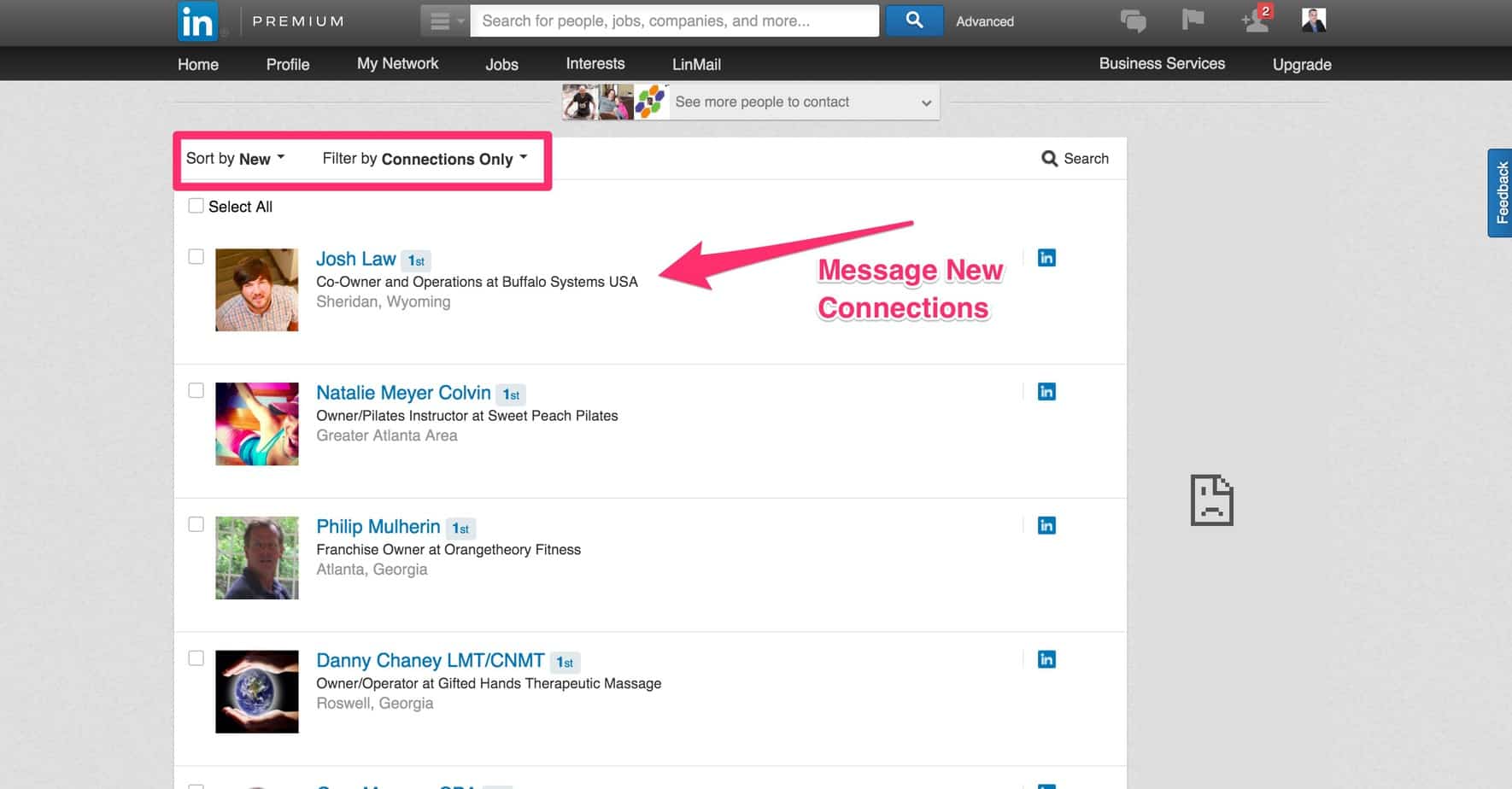Open the add connections icon with badge
Viewport: 1512px width, 789px height.
click(x=1256, y=20)
